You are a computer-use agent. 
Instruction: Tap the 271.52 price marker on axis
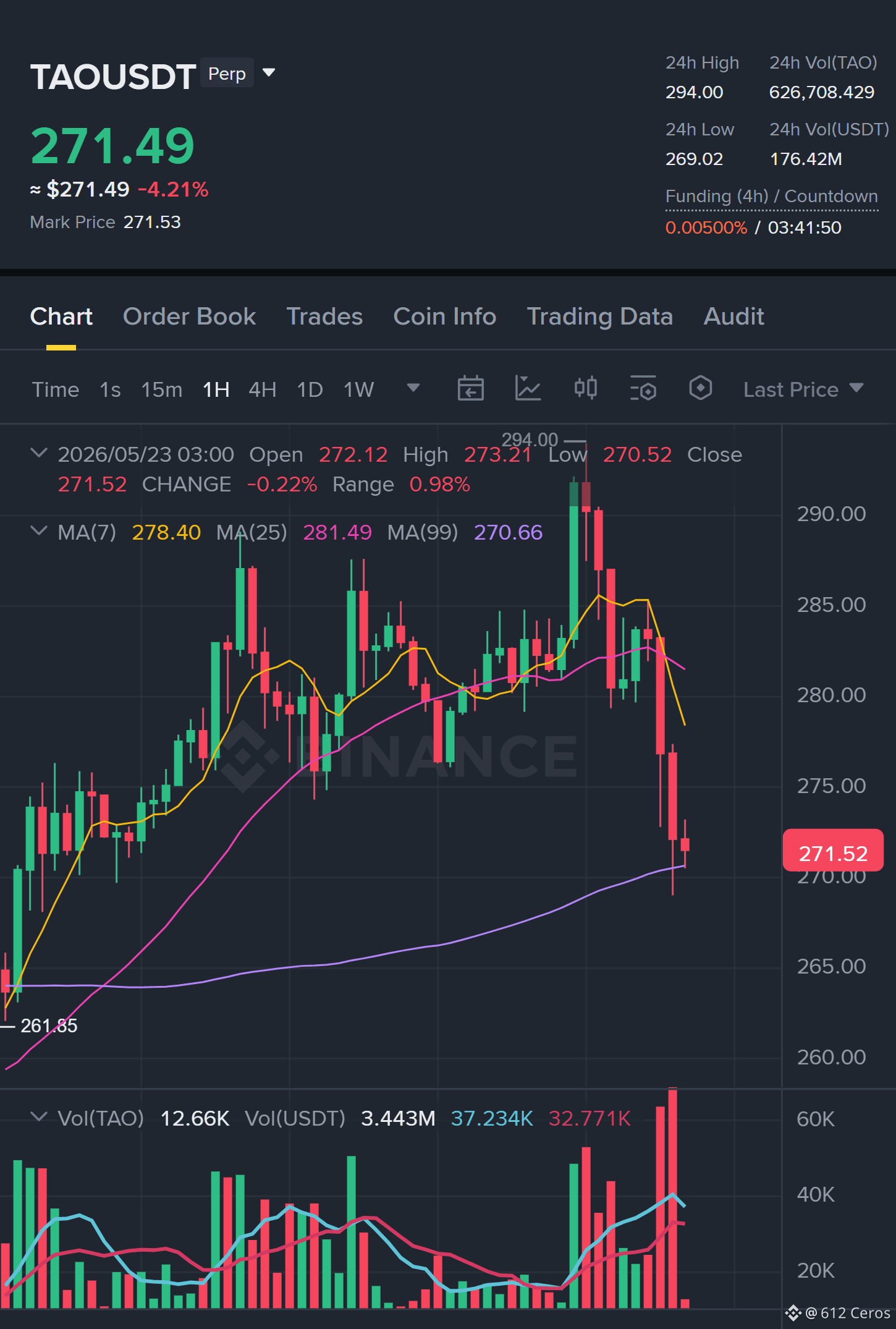(x=832, y=853)
